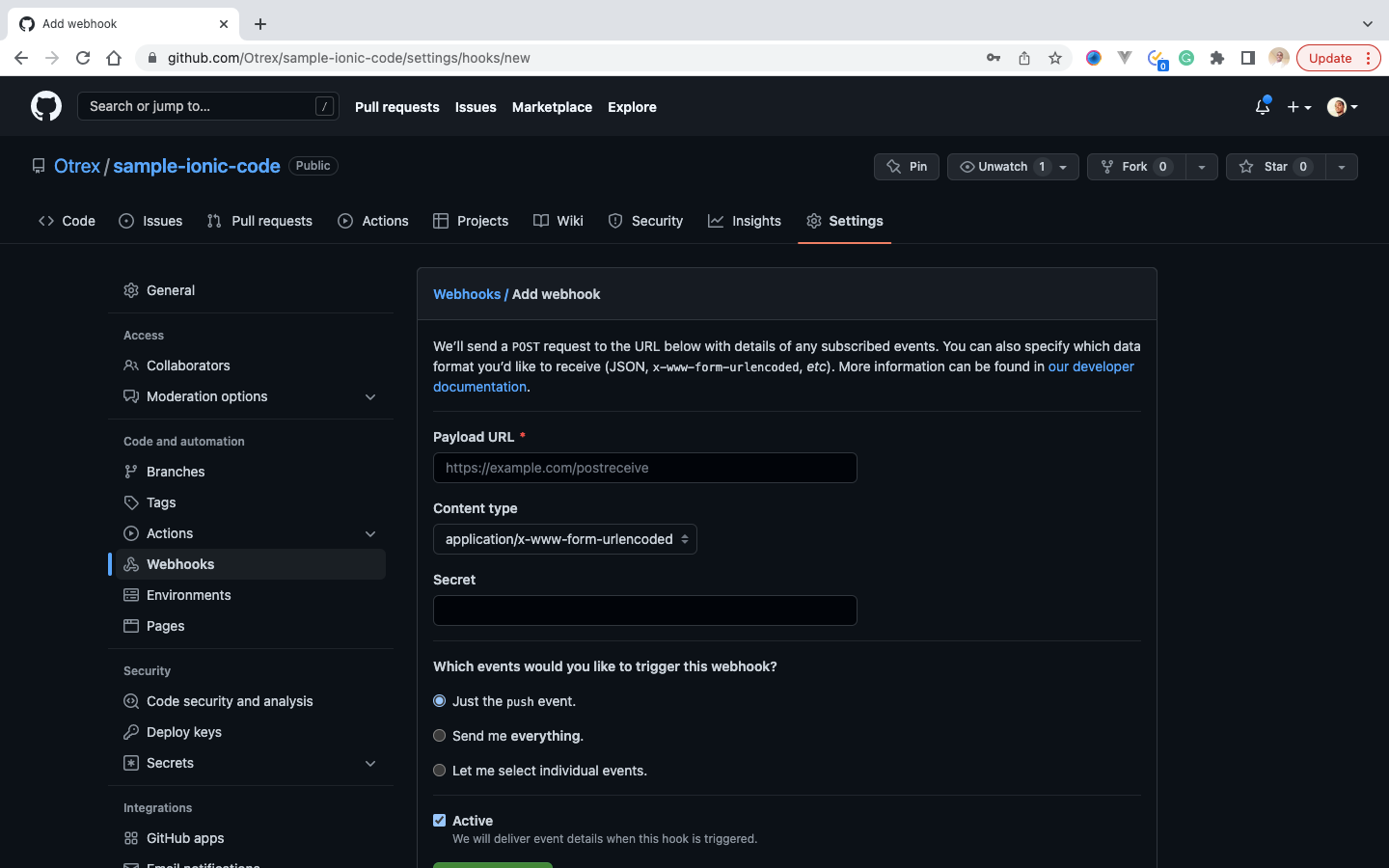The width and height of the screenshot is (1389, 868).
Task: Open Tags settings
Action: click(251, 502)
